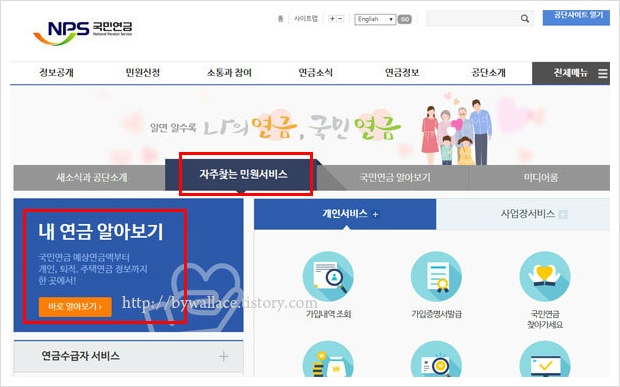Screen dimensions: 620x387
Task: Open 전체메뉴 hamburger icon
Action: [603, 73]
